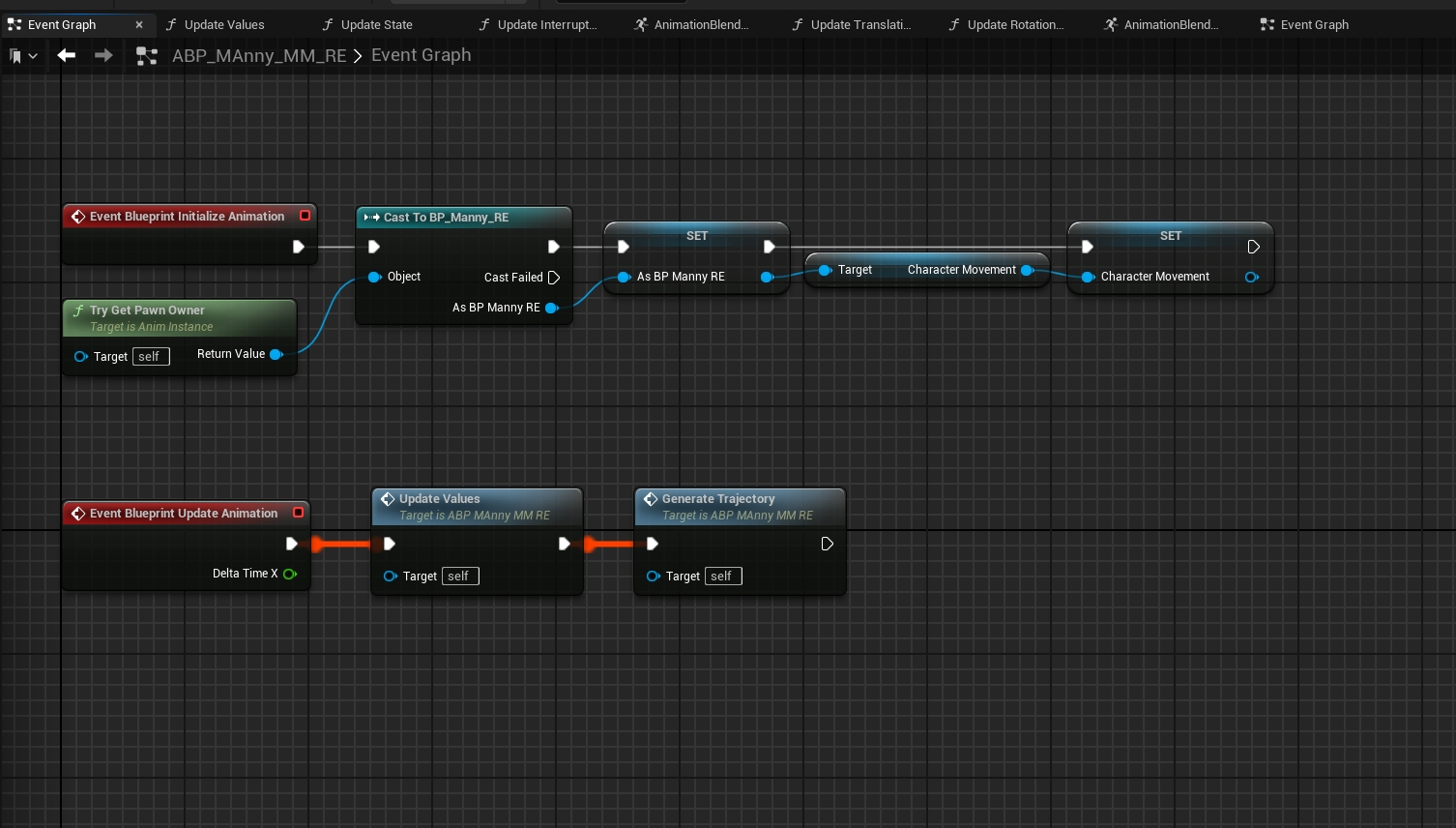Click the exec output pin on Generate Trajectory
1456x828 pixels.
828,544
